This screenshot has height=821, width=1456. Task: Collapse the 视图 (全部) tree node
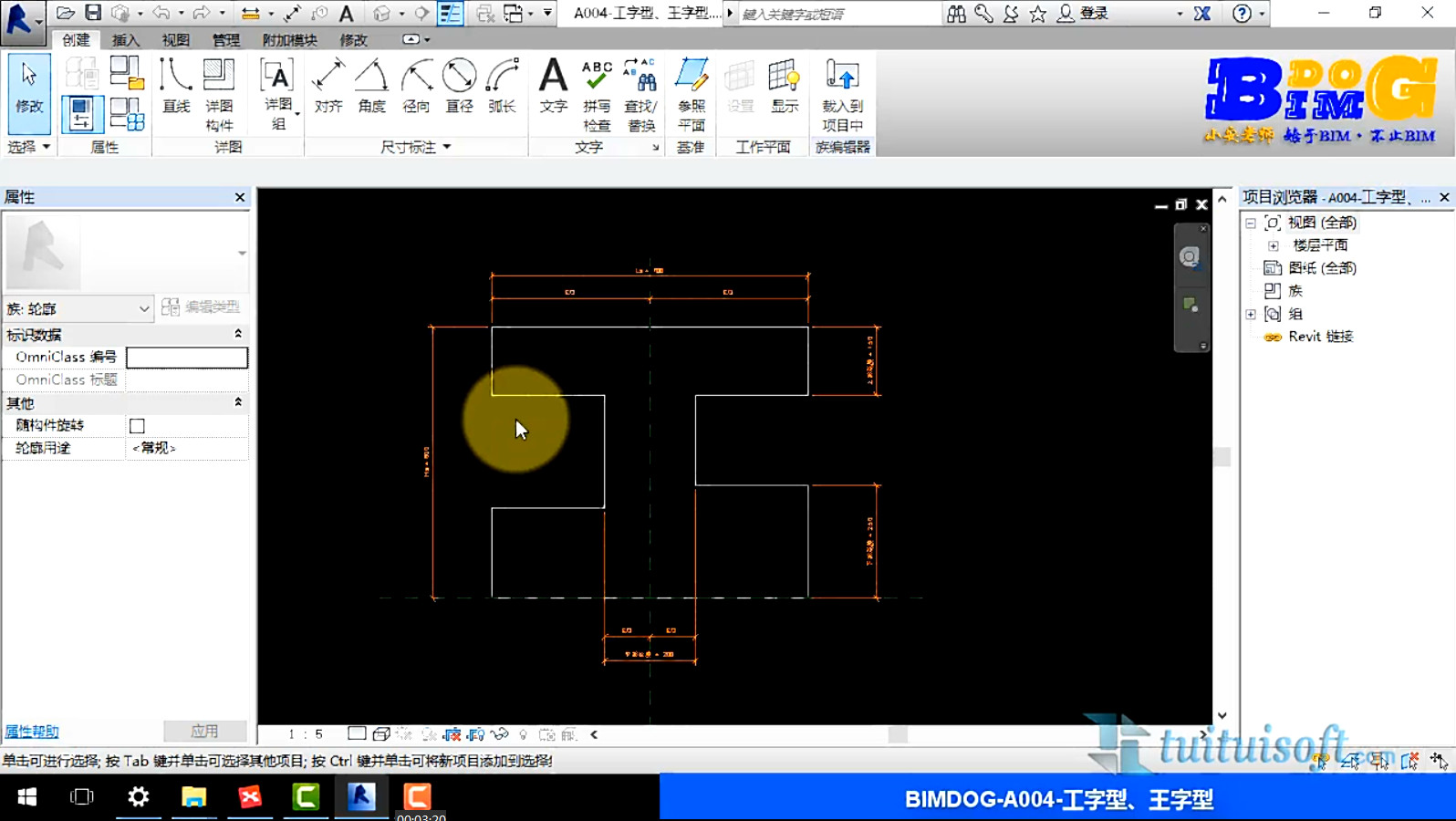[x=1251, y=223]
